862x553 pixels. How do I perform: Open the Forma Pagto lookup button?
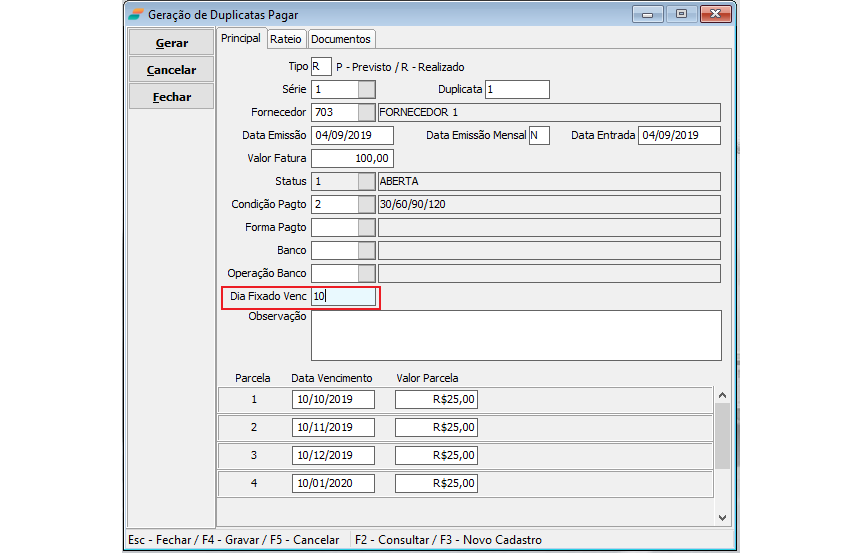[x=367, y=227]
